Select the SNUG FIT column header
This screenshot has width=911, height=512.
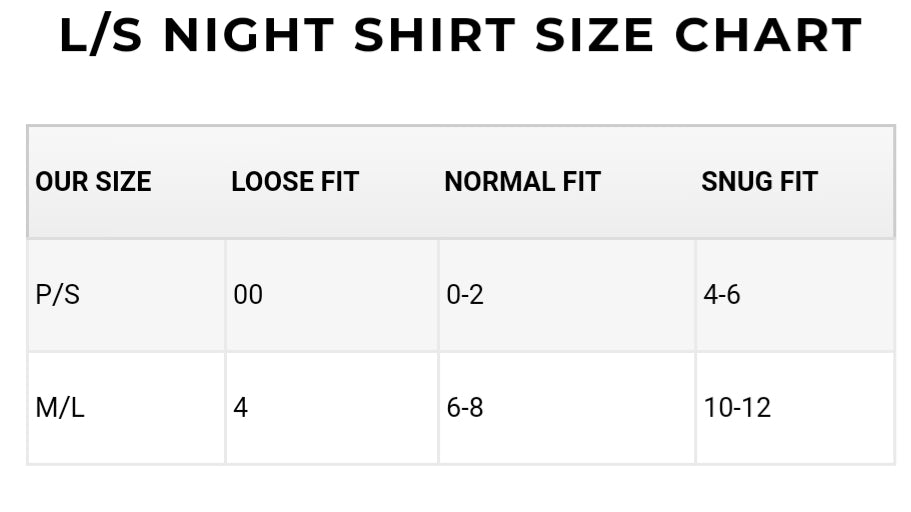[x=759, y=181]
